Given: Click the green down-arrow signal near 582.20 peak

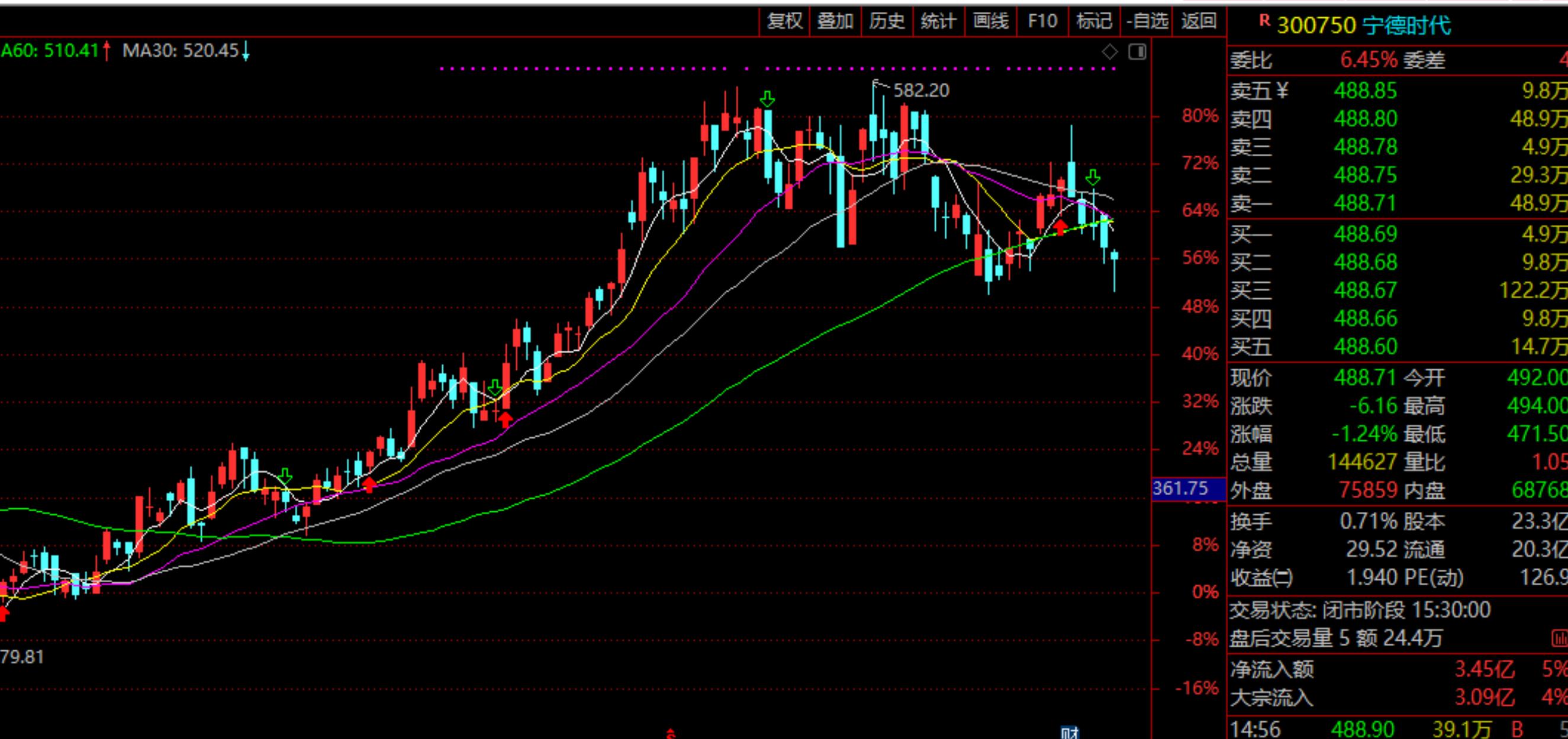Looking at the screenshot, I should click(x=767, y=99).
